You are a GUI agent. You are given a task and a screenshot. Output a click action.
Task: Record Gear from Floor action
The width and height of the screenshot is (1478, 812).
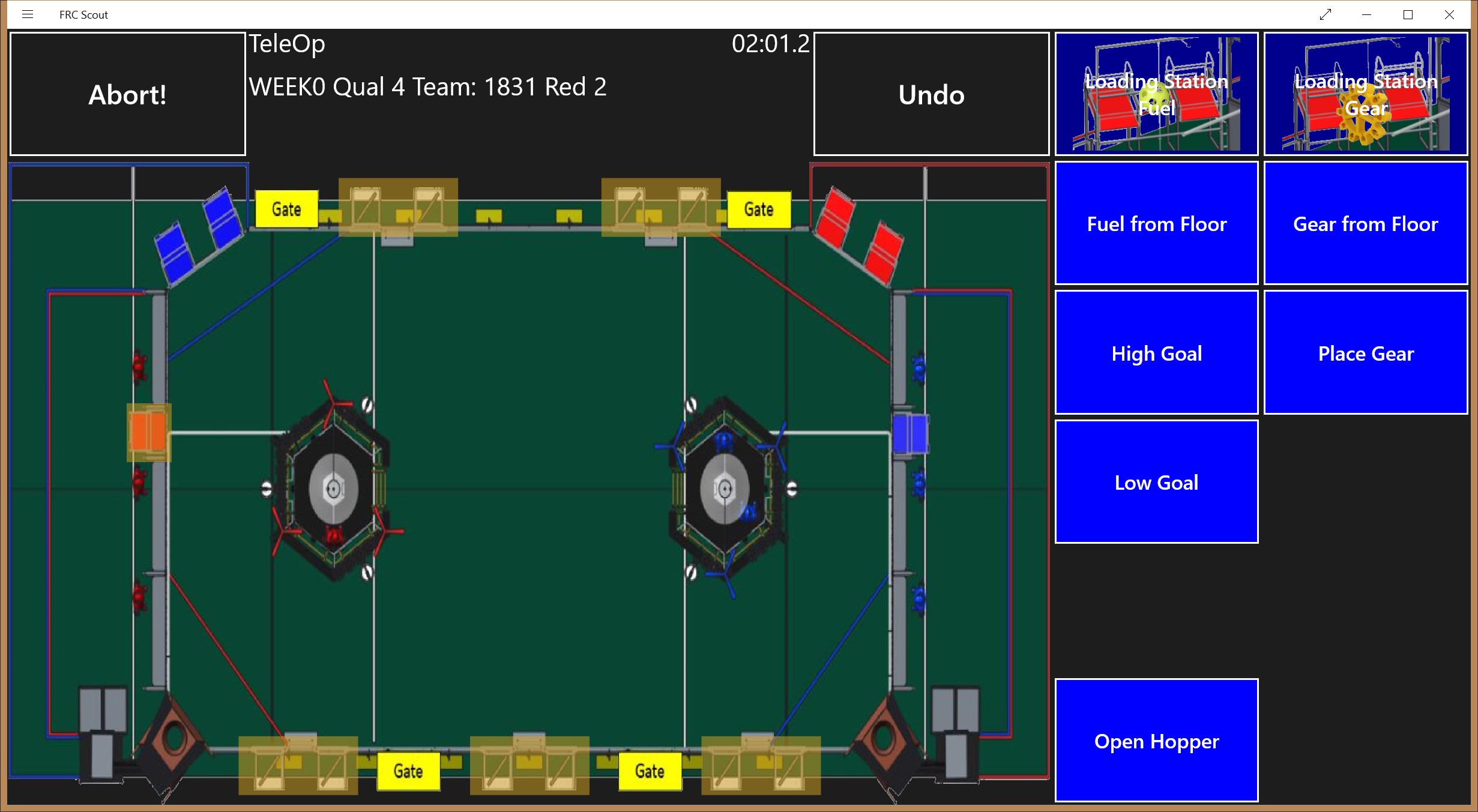pos(1365,224)
